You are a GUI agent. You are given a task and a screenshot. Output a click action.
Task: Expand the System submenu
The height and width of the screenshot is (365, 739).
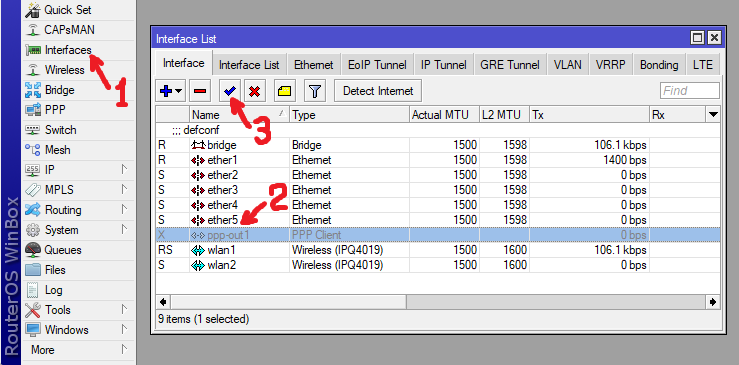point(78,230)
